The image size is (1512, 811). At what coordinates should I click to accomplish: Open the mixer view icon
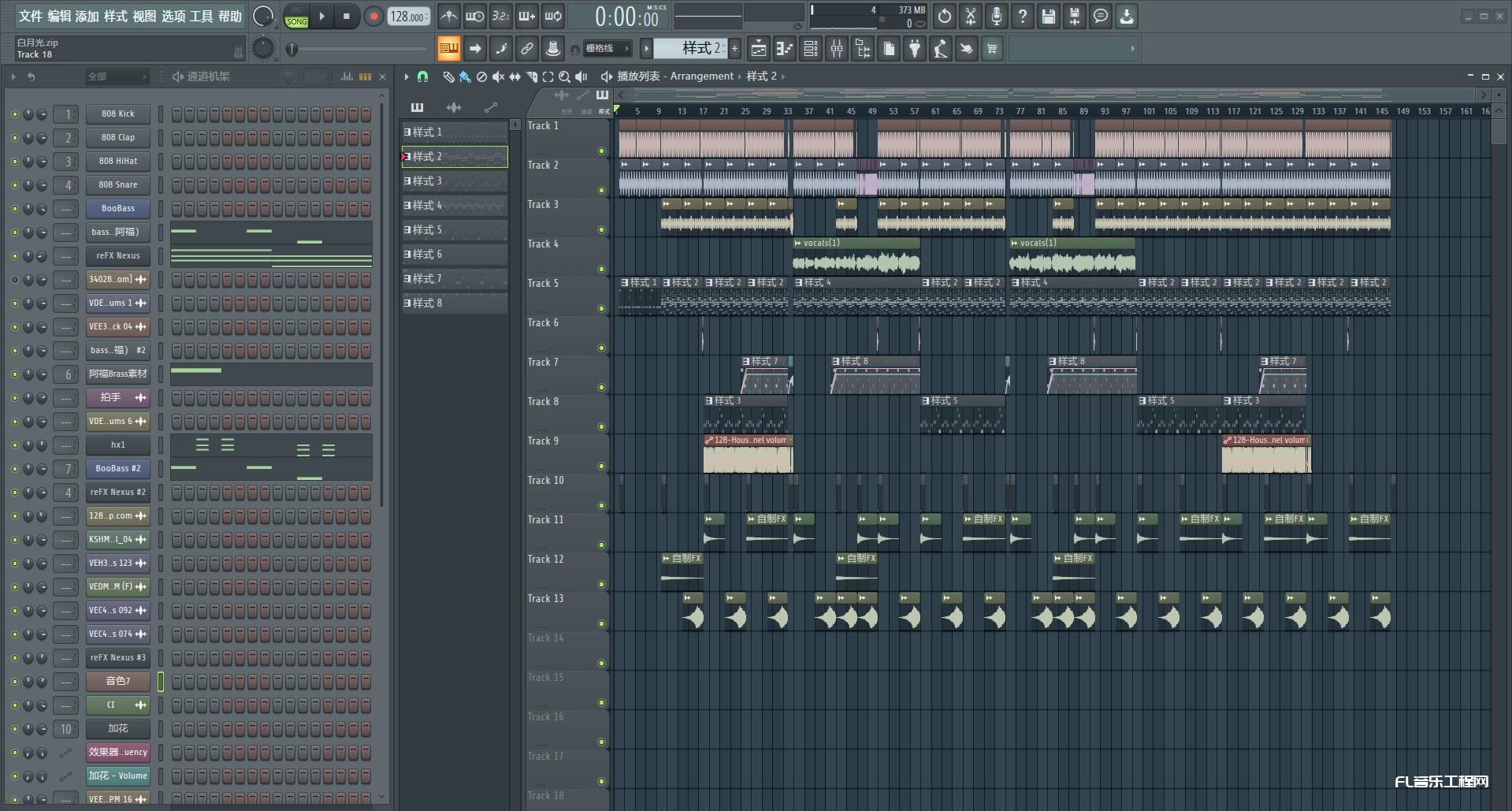click(836, 49)
